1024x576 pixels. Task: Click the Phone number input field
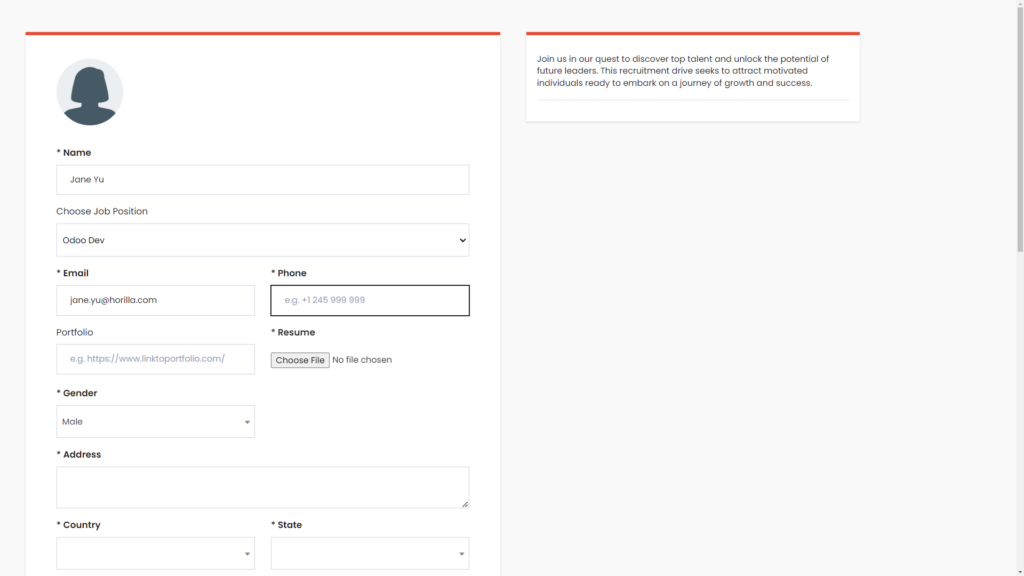pos(369,300)
